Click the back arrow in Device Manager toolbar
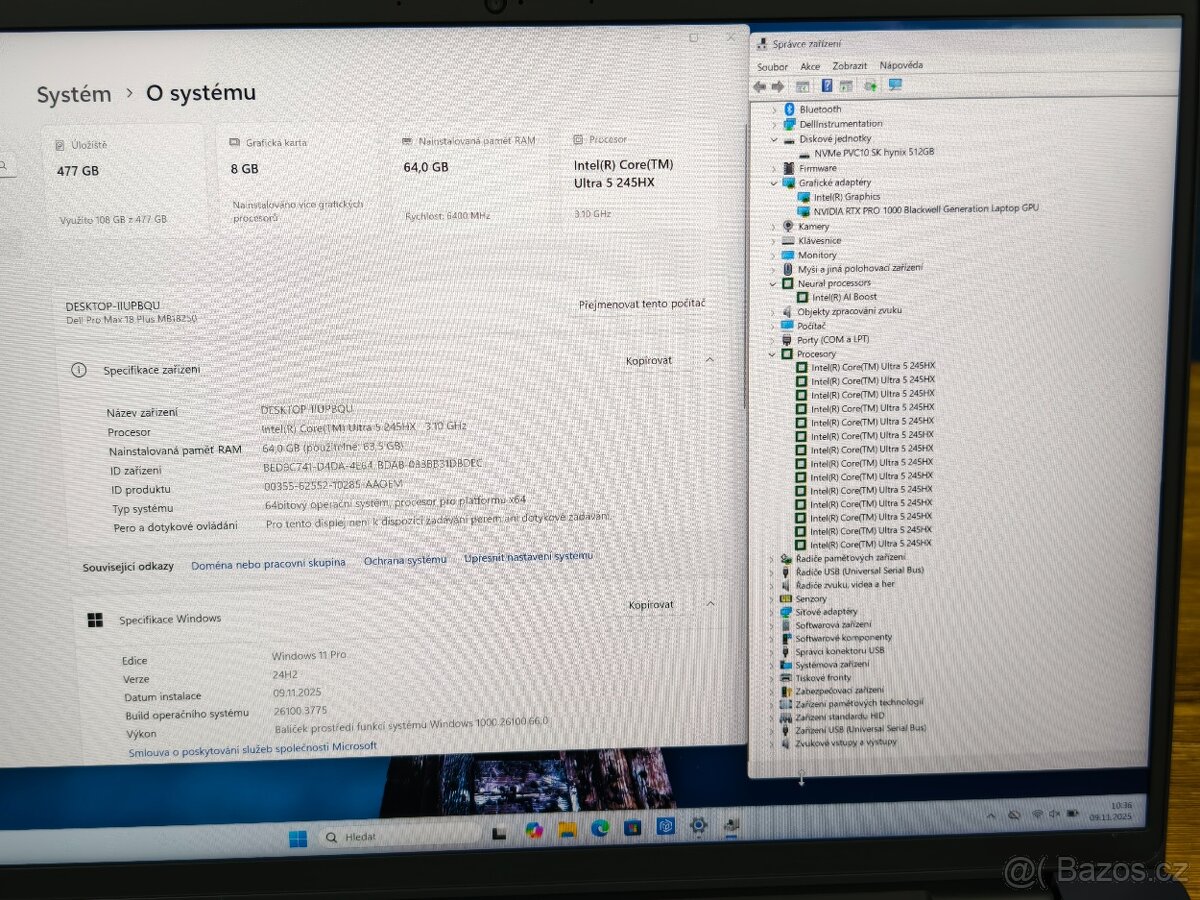This screenshot has width=1200, height=900. (758, 86)
